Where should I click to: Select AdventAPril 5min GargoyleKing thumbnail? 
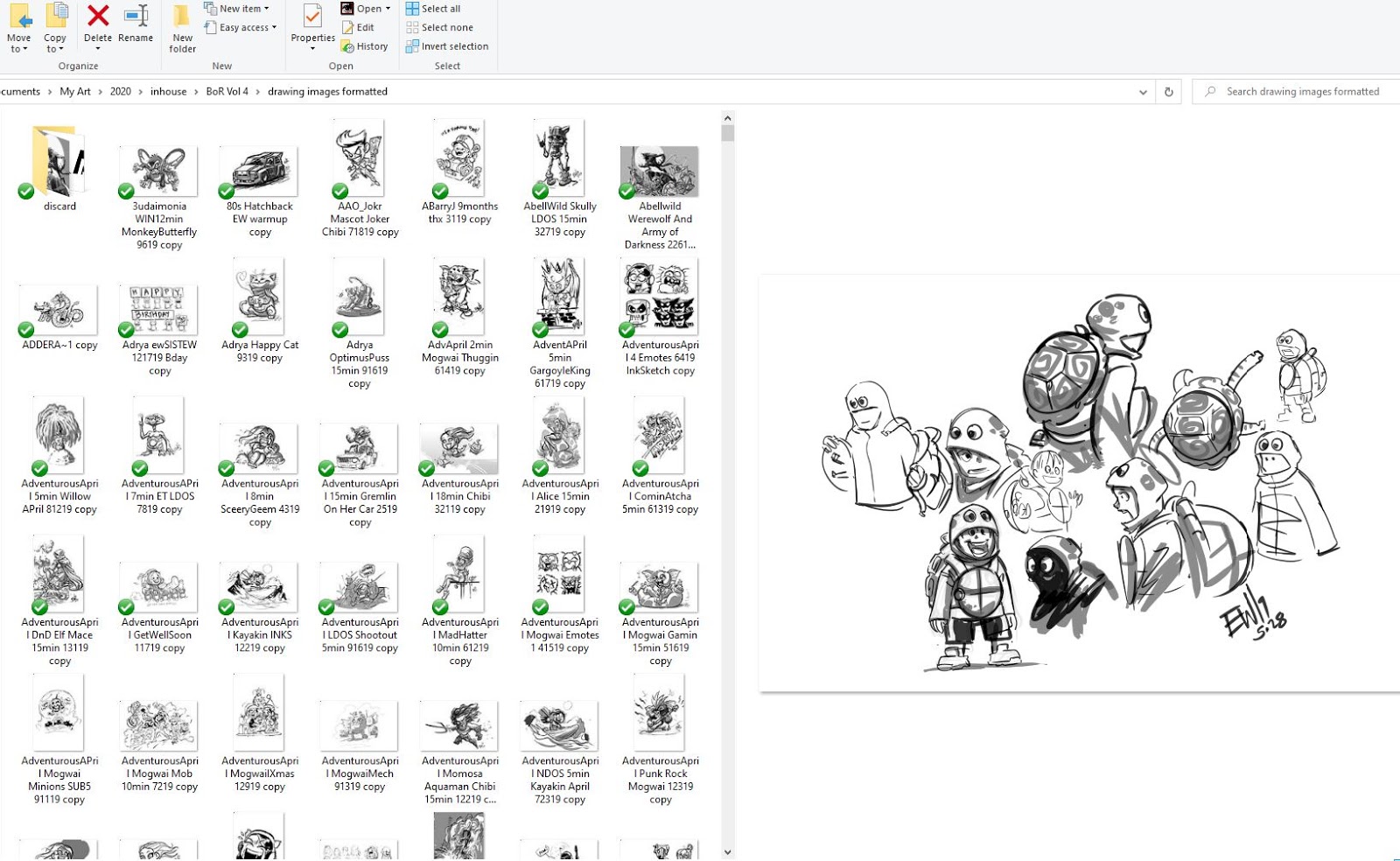[560, 297]
